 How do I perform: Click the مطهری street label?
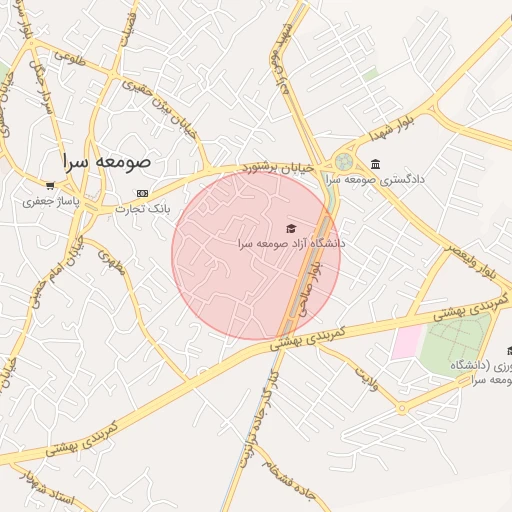click(112, 263)
